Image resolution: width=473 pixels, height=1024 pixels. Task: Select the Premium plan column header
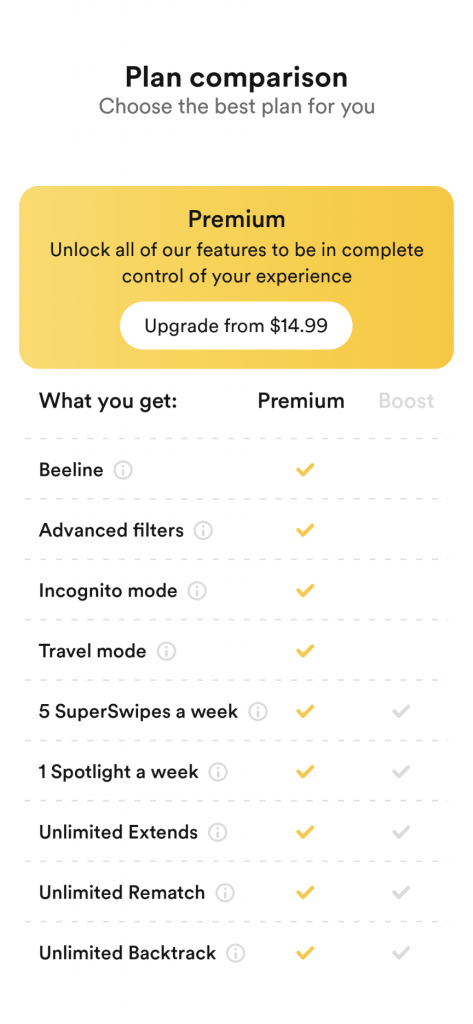click(301, 401)
